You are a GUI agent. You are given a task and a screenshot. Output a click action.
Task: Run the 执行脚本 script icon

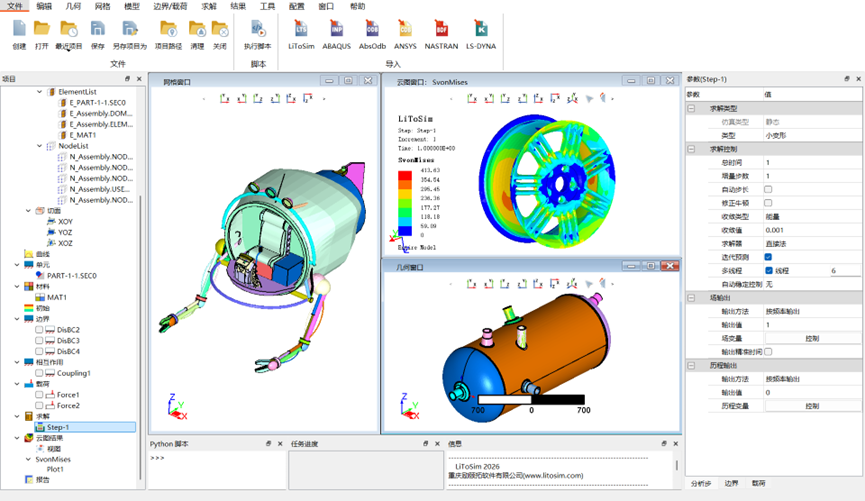[x=258, y=29]
